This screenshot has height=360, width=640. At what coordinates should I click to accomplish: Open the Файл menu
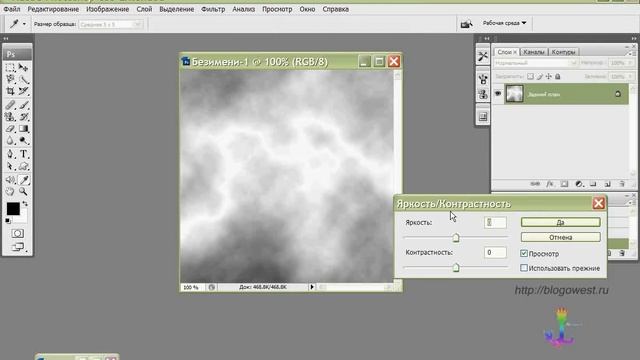(x=12, y=9)
